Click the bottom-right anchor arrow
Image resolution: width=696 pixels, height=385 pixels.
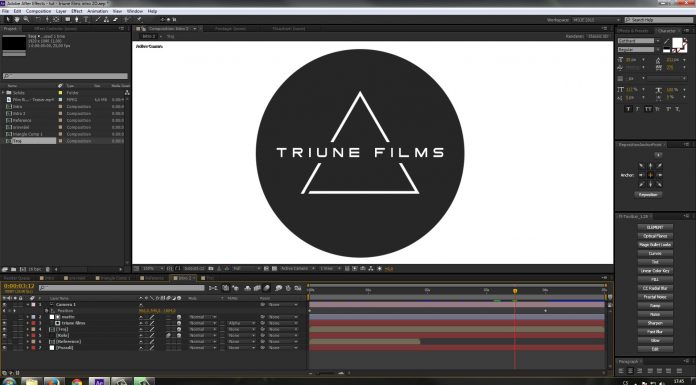pyautogui.click(x=659, y=184)
